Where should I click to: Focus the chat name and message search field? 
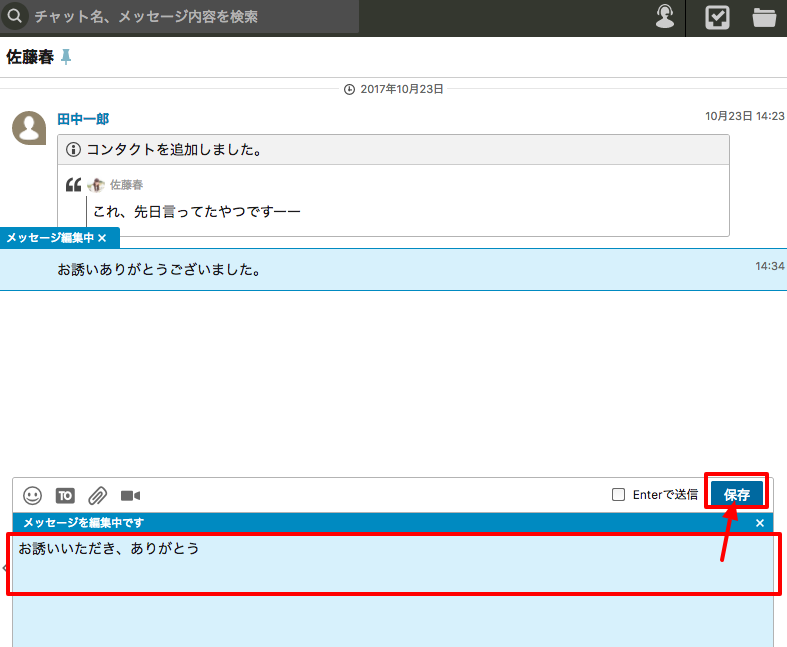pos(190,17)
